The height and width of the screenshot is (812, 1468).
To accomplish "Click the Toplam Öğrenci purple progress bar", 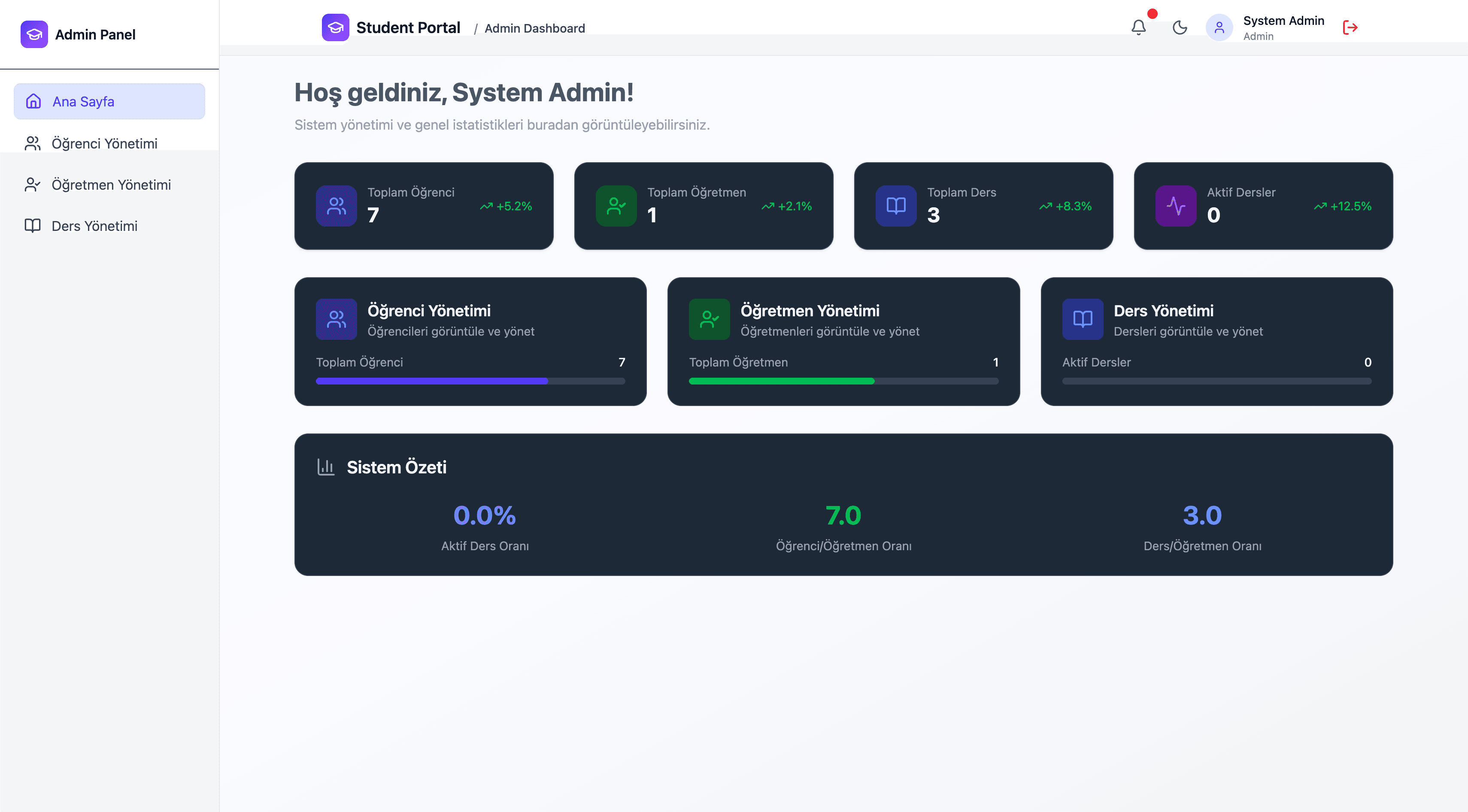I will [431, 381].
